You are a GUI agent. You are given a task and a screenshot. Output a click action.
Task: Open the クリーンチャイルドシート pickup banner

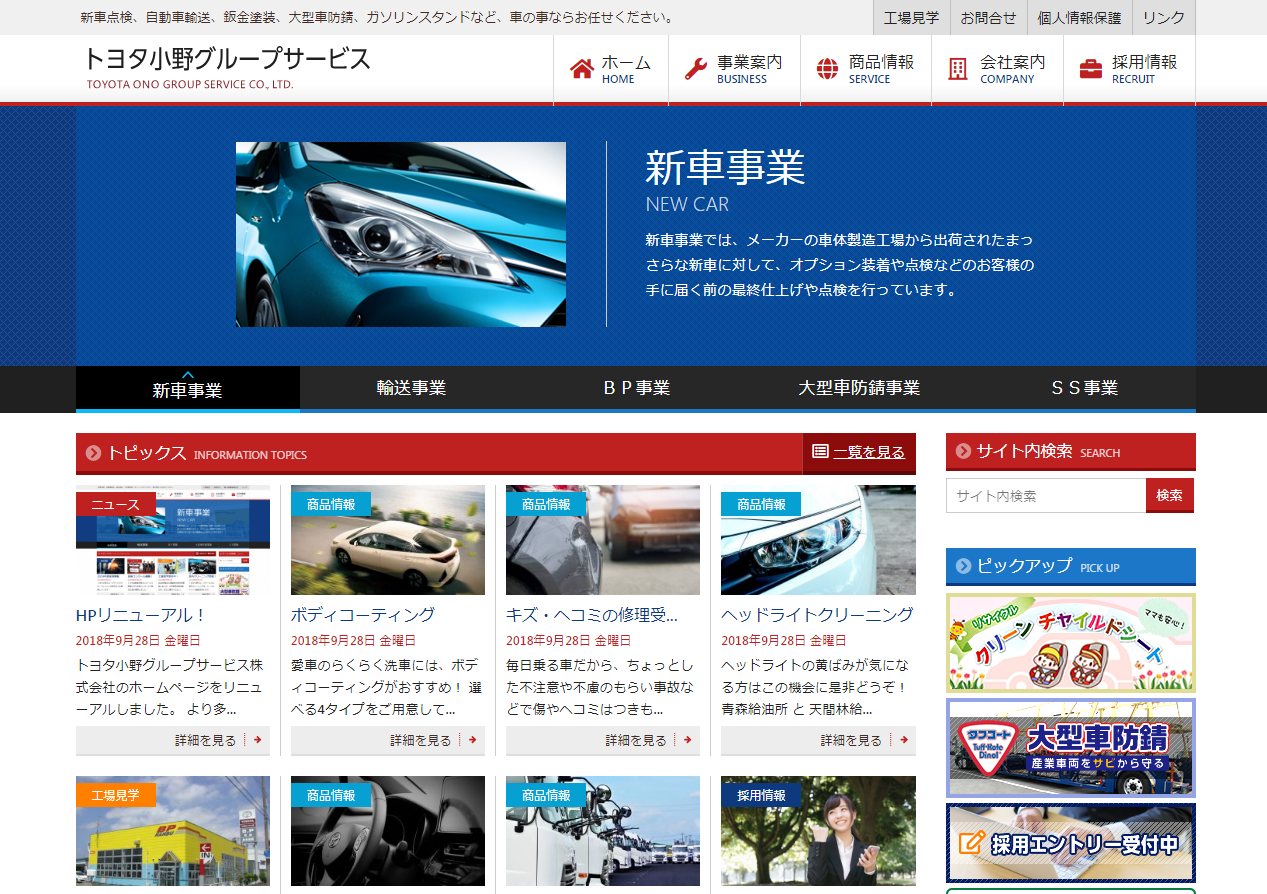(1071, 643)
